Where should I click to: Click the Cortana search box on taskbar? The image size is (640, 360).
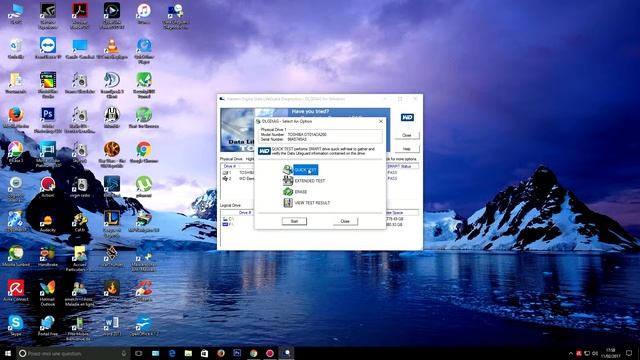pyautogui.click(x=73, y=353)
